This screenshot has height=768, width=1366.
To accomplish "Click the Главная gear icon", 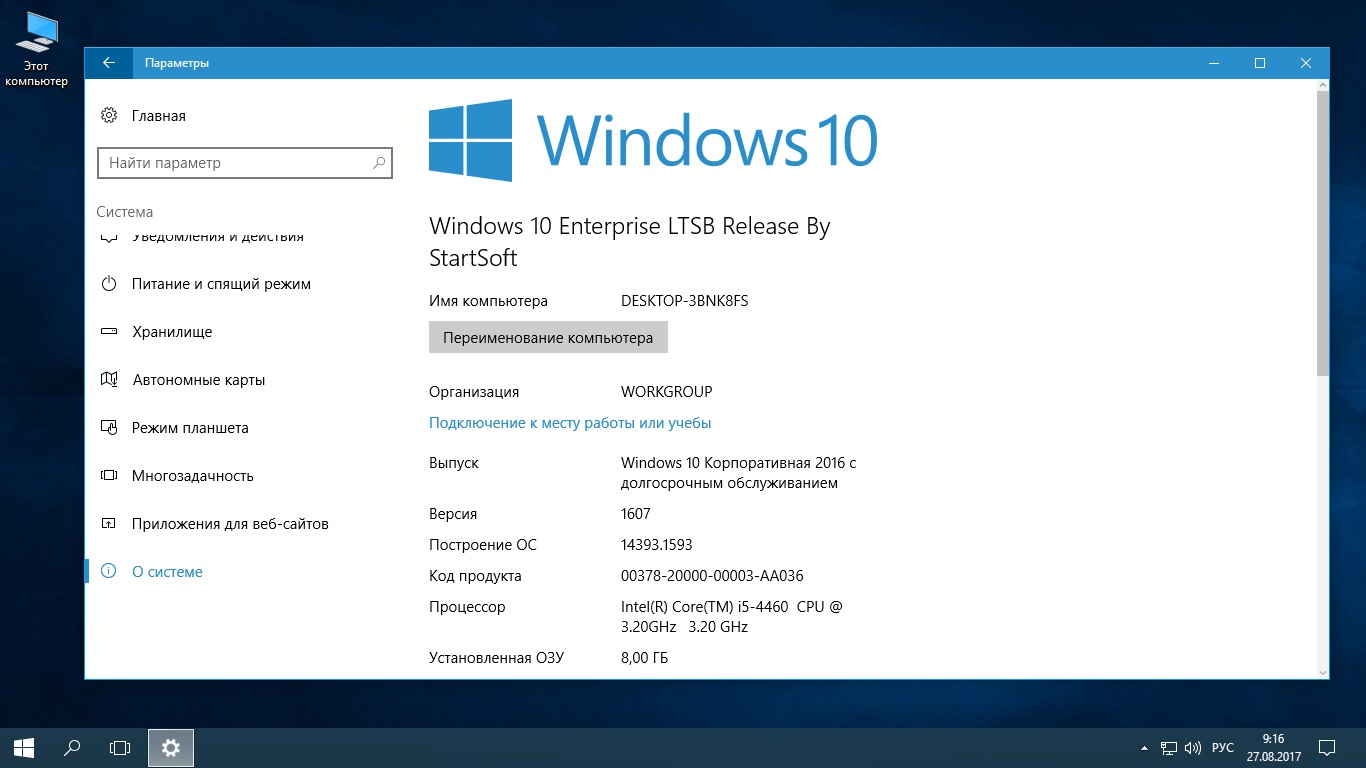I will [109, 116].
